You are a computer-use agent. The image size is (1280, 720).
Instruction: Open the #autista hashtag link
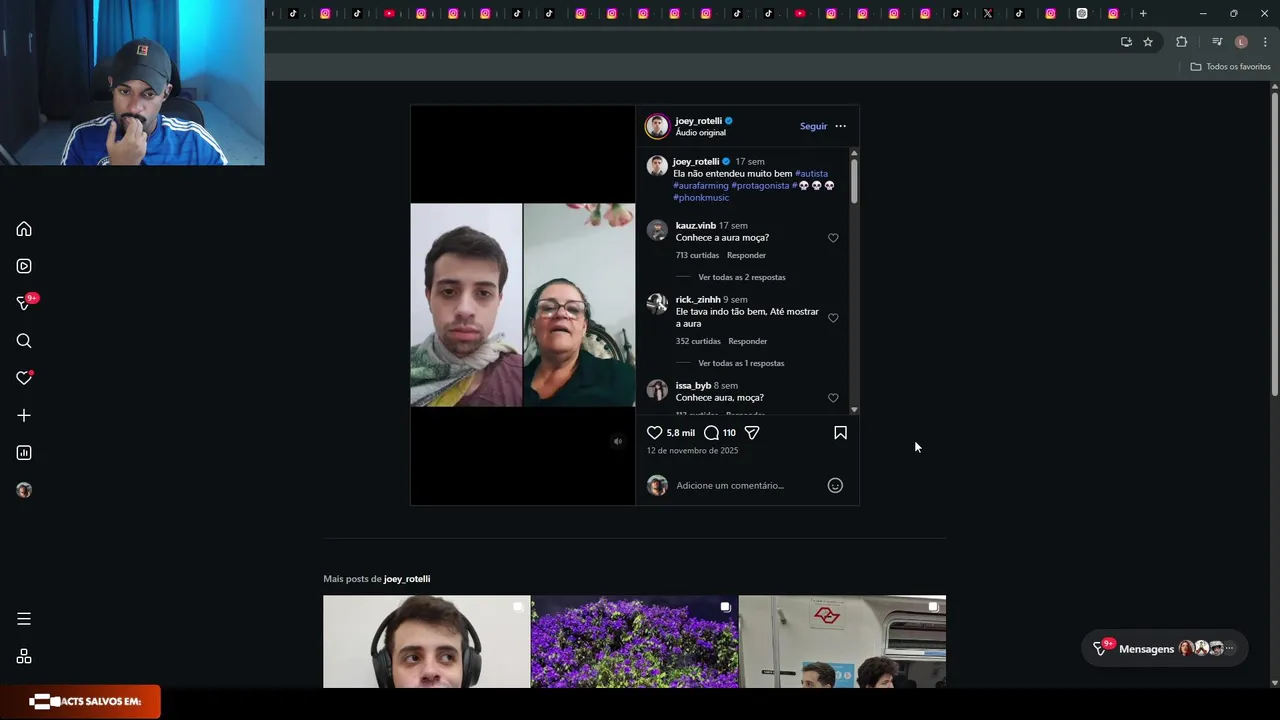811,173
